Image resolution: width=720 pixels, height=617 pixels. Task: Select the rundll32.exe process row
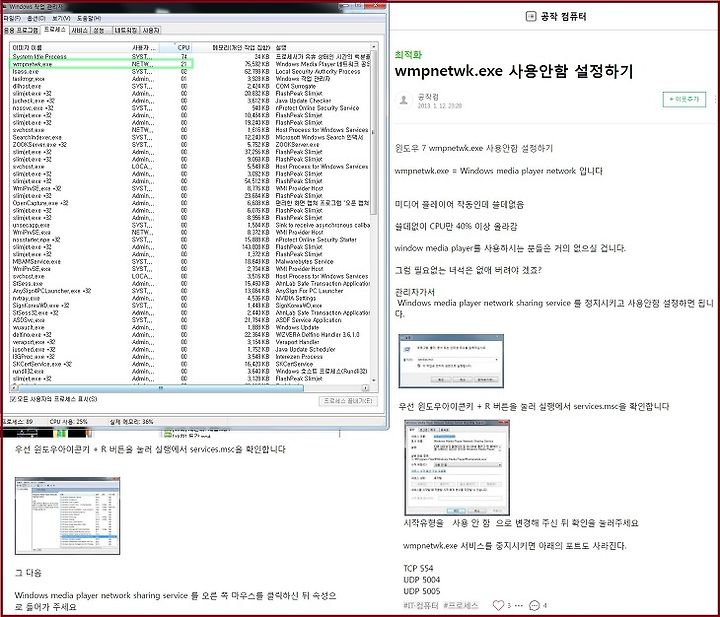(191, 371)
